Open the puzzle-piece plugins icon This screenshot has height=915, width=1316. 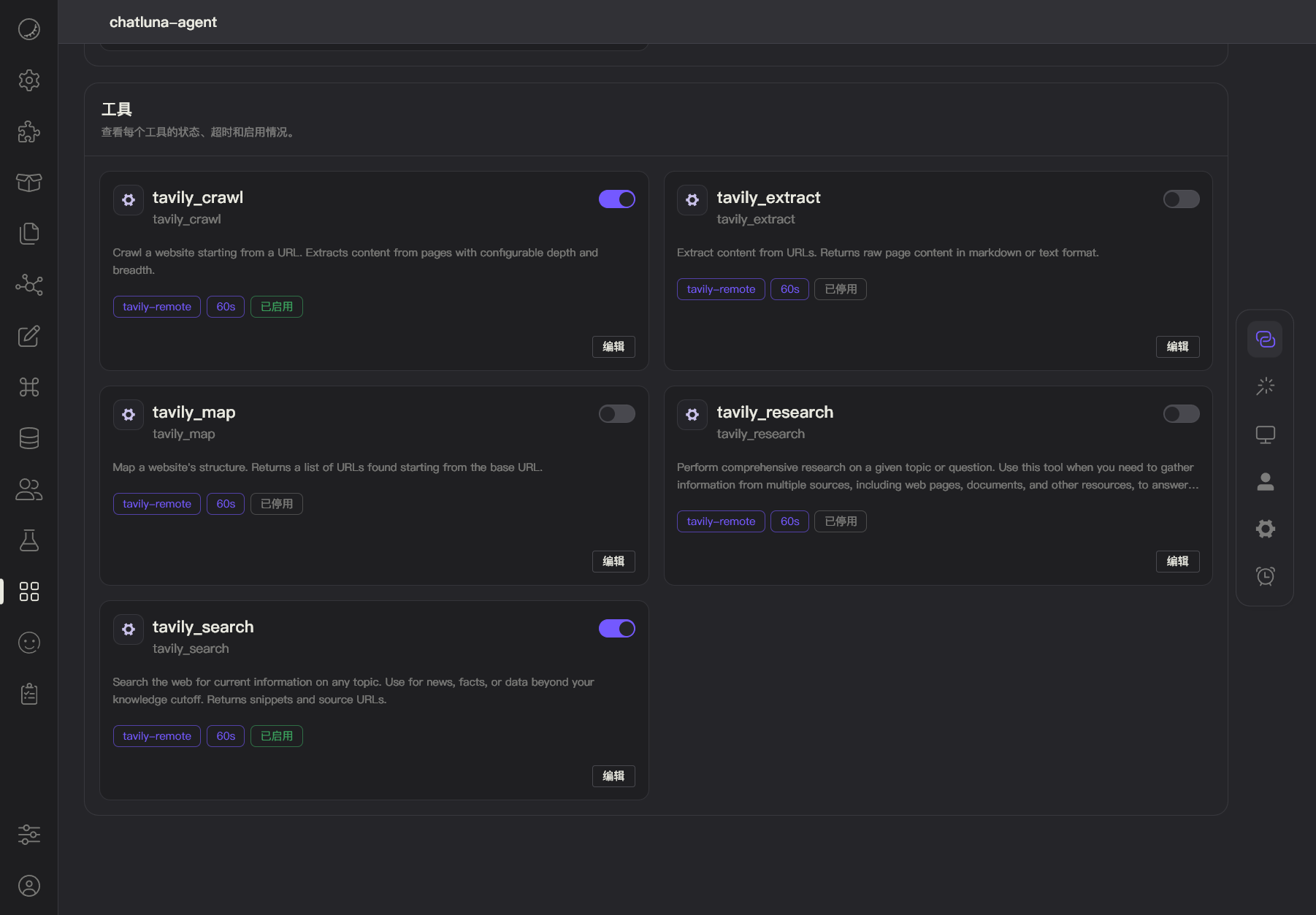29,131
